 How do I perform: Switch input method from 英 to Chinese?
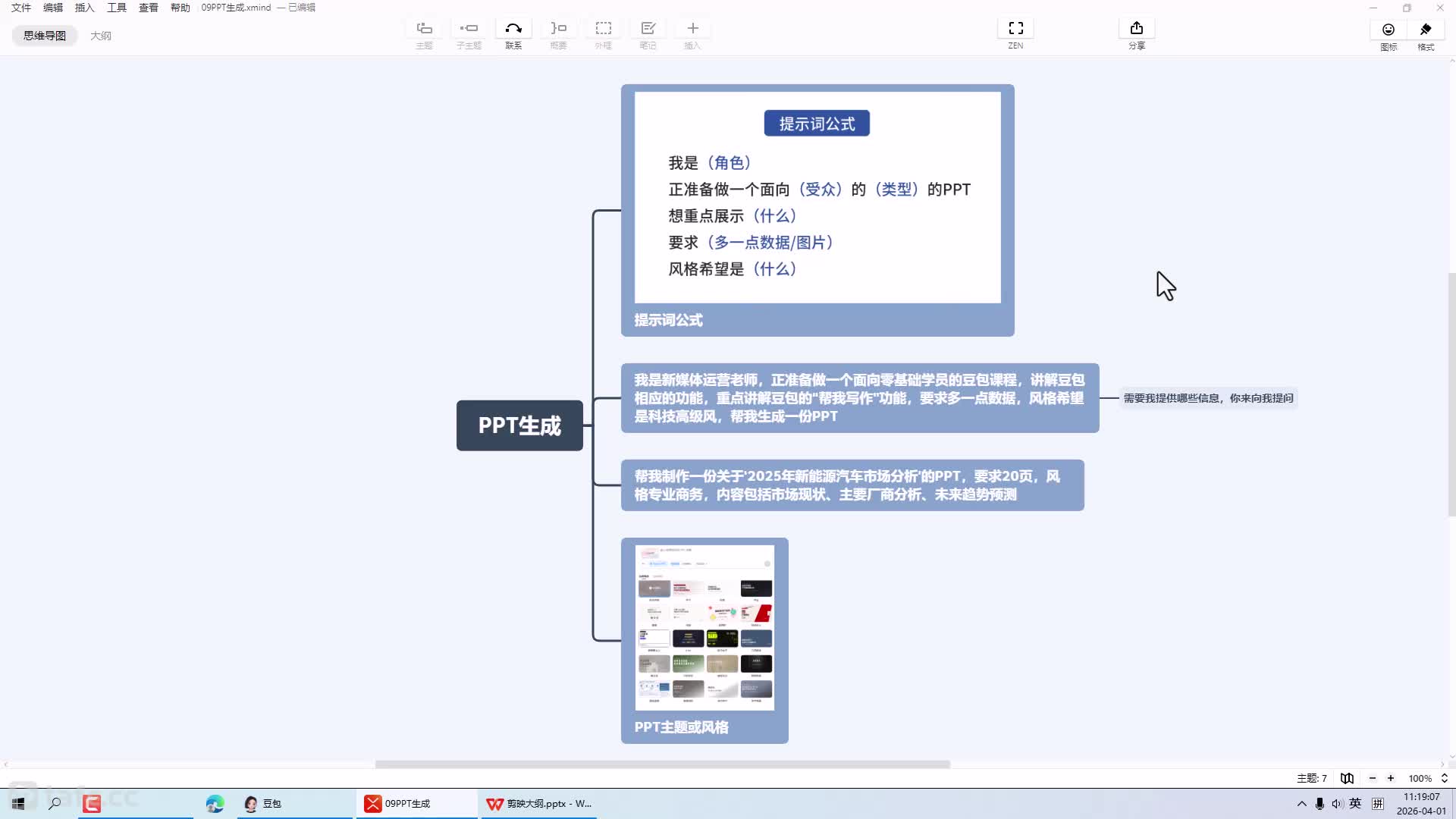point(1355,803)
